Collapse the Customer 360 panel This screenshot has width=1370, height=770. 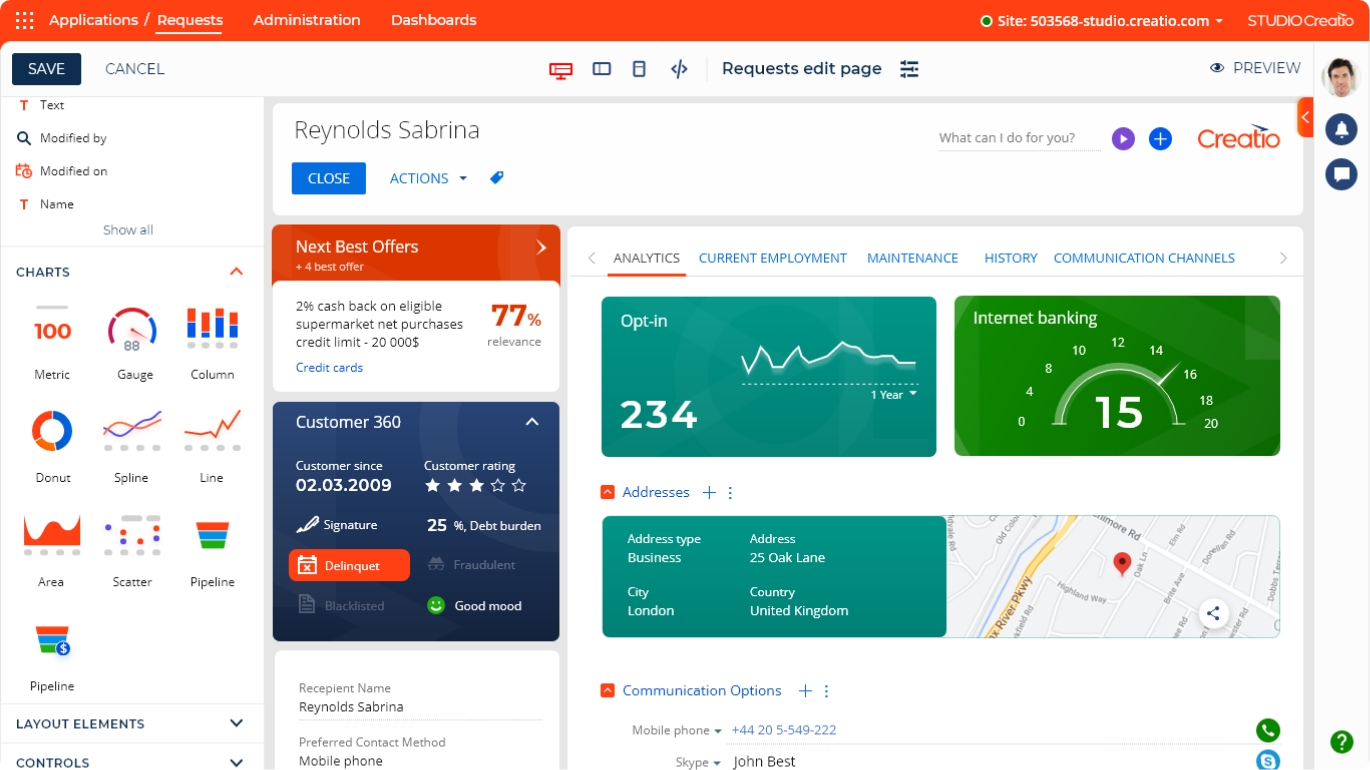pyautogui.click(x=532, y=422)
